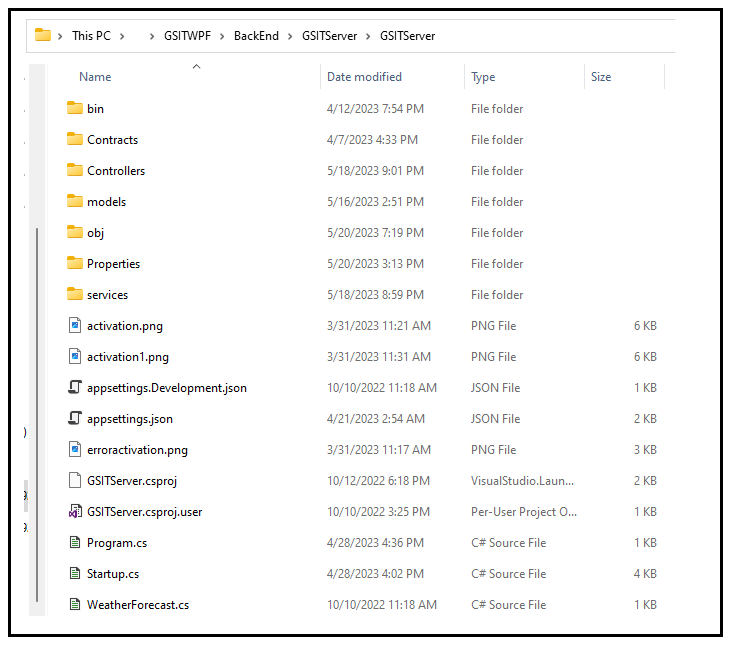Click the appsettings.json file icon
736x650 pixels.
[75, 418]
